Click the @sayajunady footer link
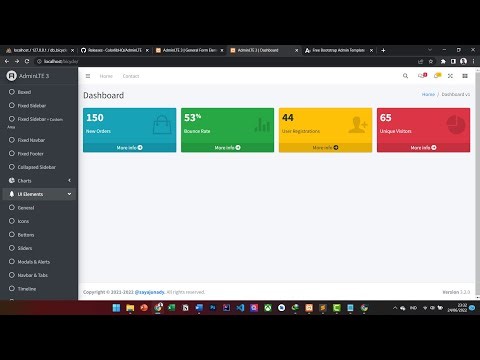This screenshot has height=360, width=480. tap(150, 292)
